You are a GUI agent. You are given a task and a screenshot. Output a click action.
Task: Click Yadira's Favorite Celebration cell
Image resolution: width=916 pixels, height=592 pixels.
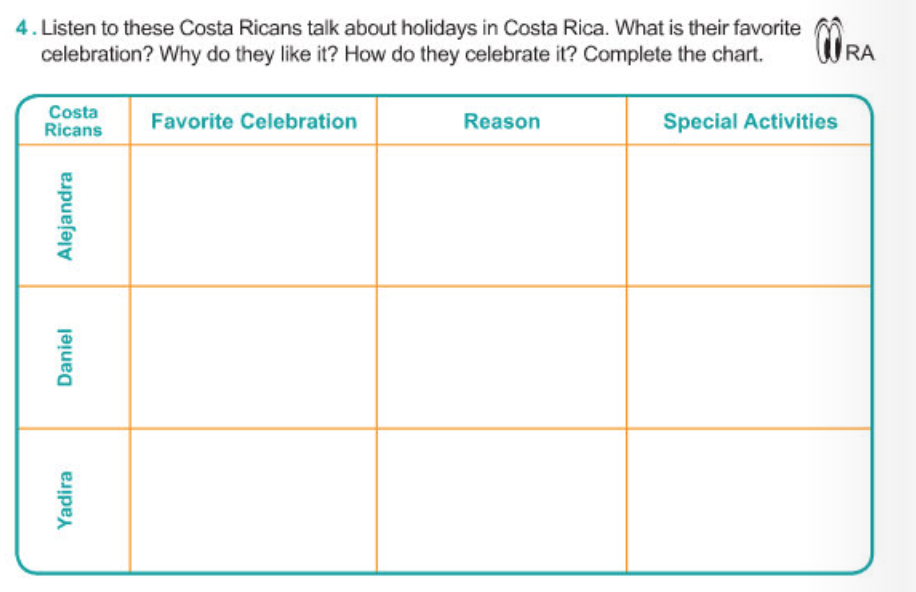coord(253,499)
